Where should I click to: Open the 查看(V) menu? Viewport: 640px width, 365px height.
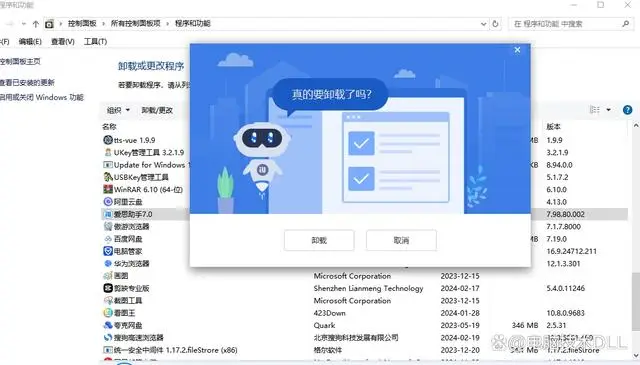pyautogui.click(x=62, y=42)
